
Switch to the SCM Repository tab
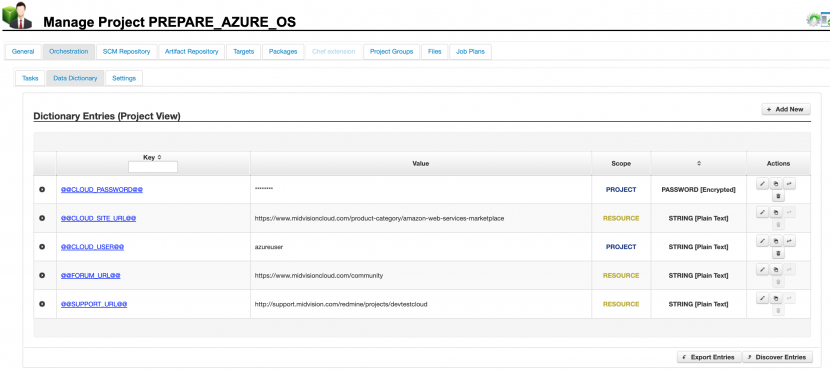[x=127, y=52]
